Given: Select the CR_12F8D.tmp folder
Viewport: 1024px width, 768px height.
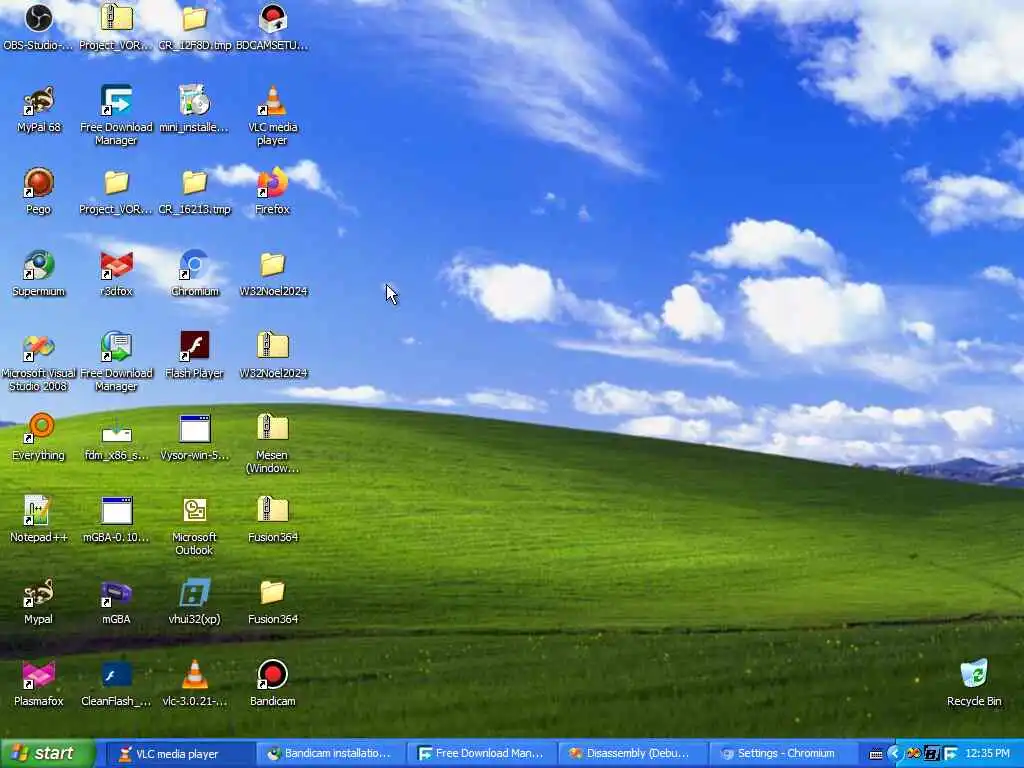Looking at the screenshot, I should pos(195,27).
